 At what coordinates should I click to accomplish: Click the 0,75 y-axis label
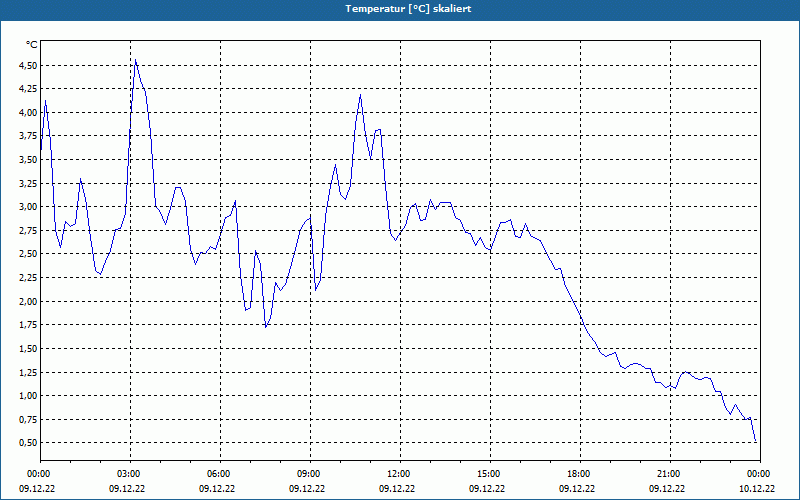click(x=29, y=419)
